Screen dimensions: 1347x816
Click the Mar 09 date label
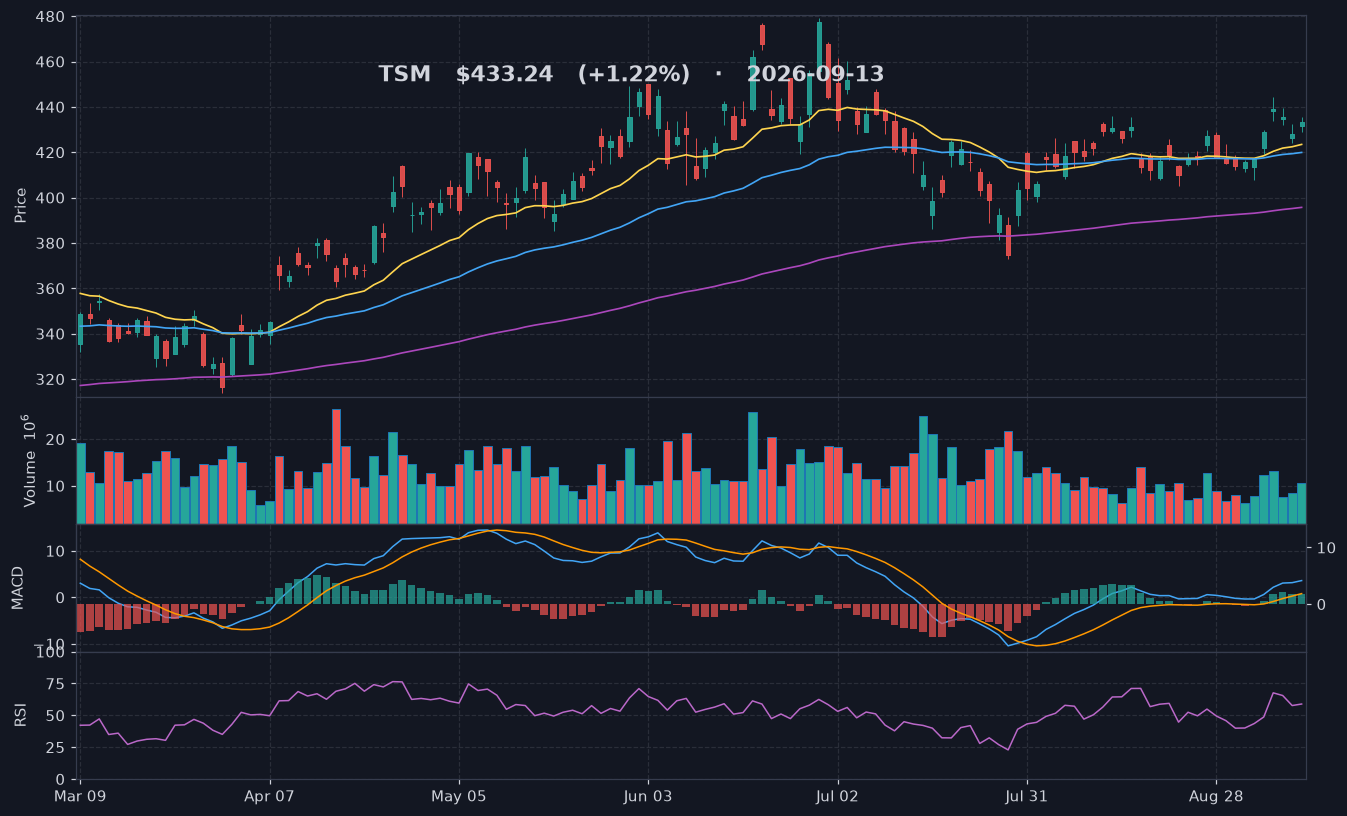80,797
